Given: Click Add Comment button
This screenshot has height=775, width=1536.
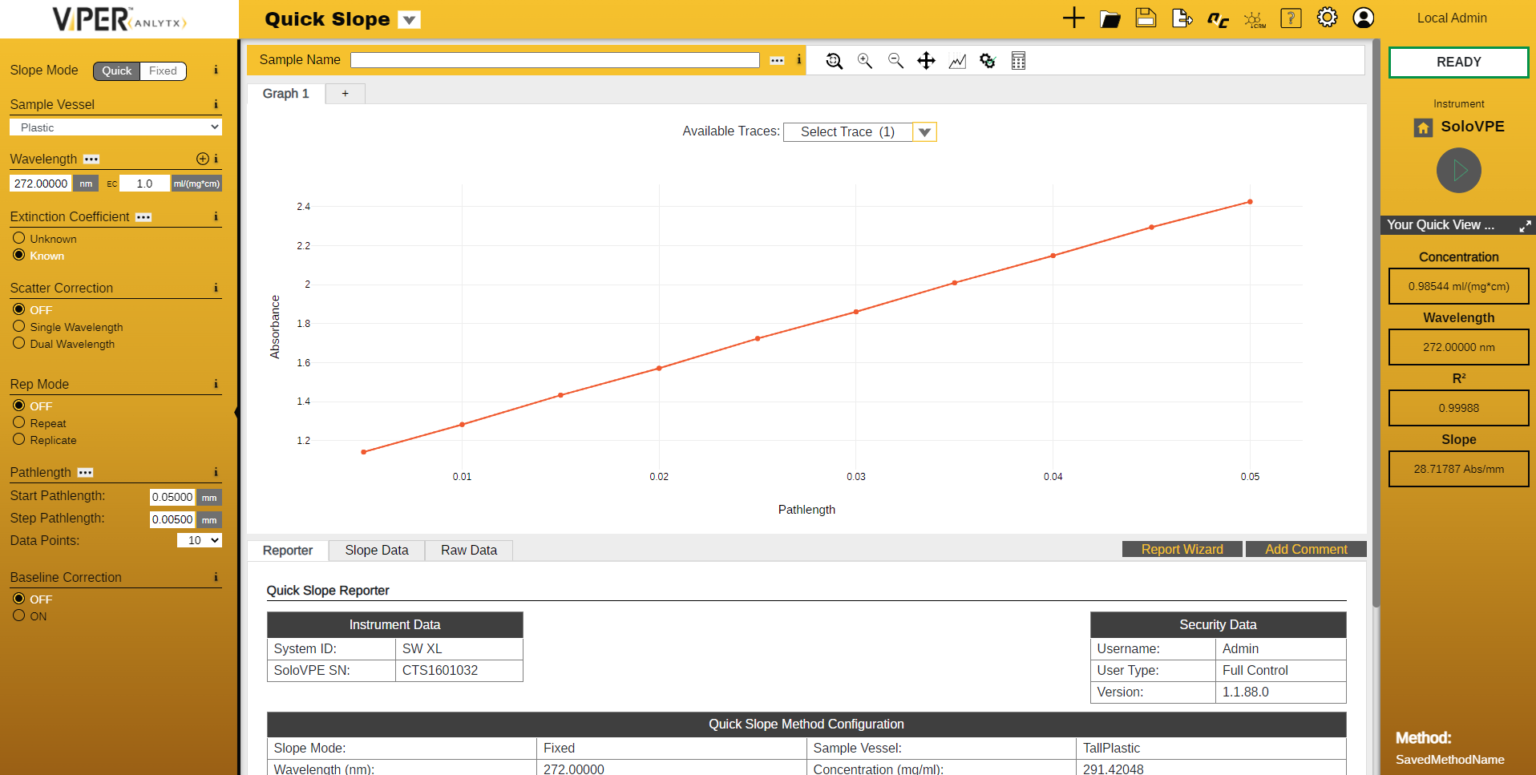Looking at the screenshot, I should click(x=1305, y=548).
